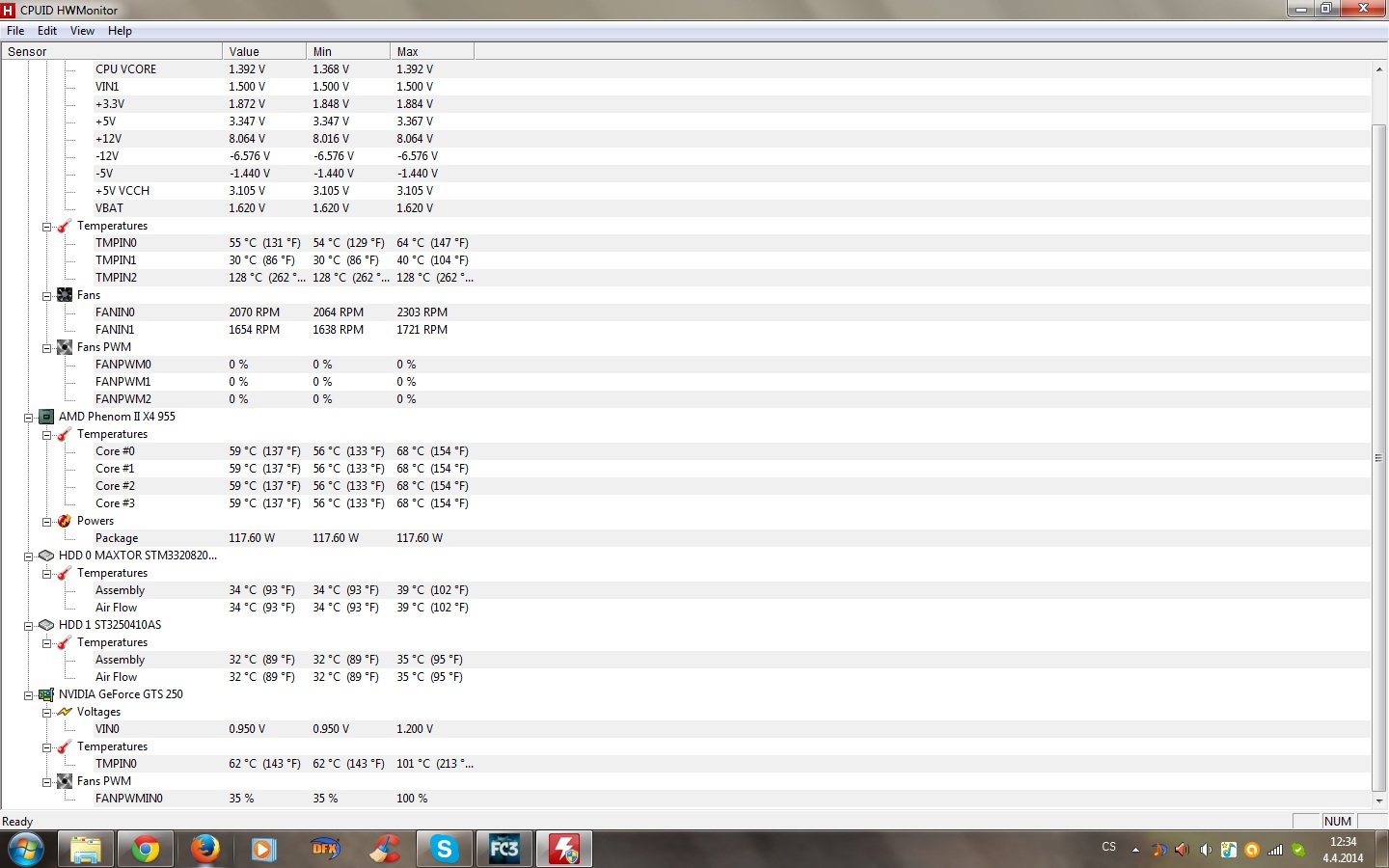Open the network signal tray icon
1389x868 pixels.
[x=1275, y=850]
